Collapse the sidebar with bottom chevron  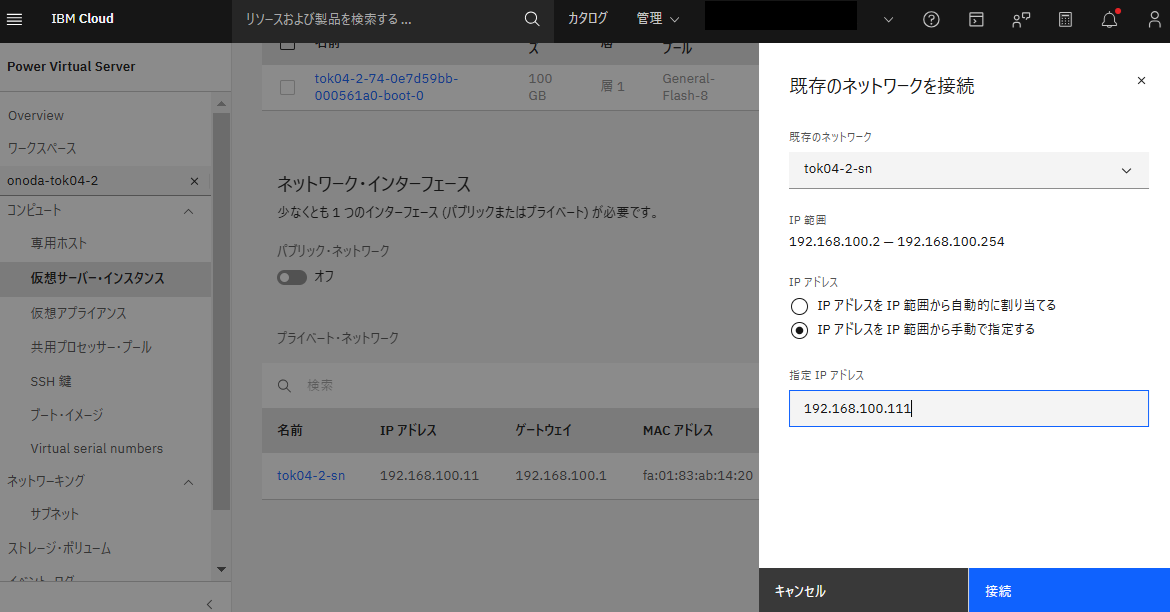coord(210,604)
